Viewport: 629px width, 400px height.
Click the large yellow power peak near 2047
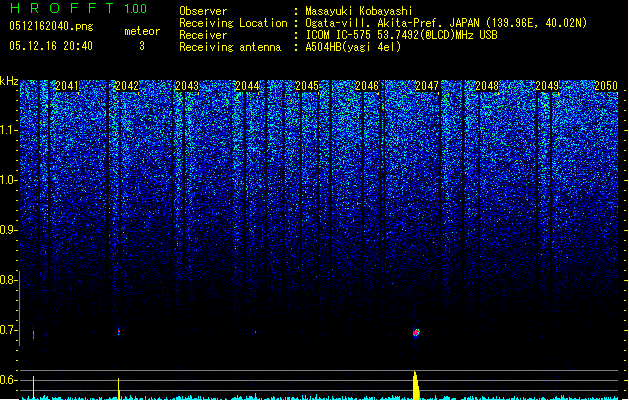(416, 385)
